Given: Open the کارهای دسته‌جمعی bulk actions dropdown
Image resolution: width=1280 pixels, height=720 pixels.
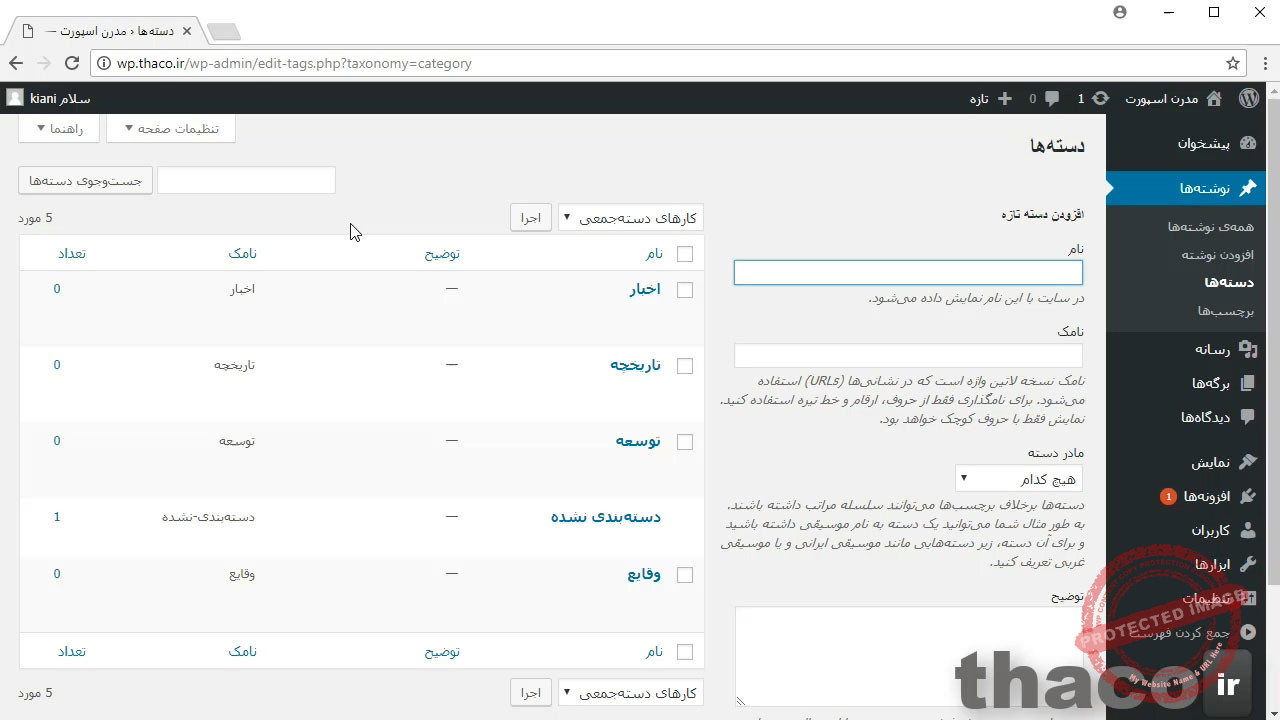Looking at the screenshot, I should [631, 217].
